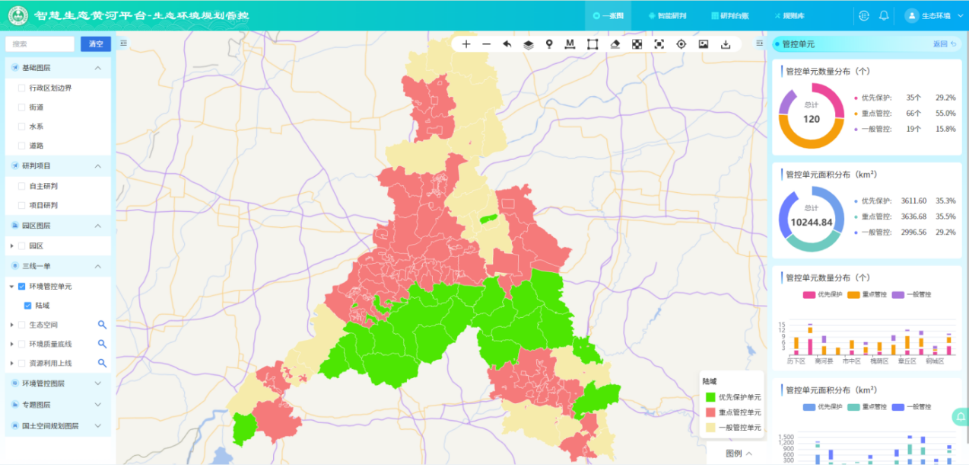Collapse the 基础图层 section
Image resolution: width=970 pixels, height=465 pixels.
(97, 68)
